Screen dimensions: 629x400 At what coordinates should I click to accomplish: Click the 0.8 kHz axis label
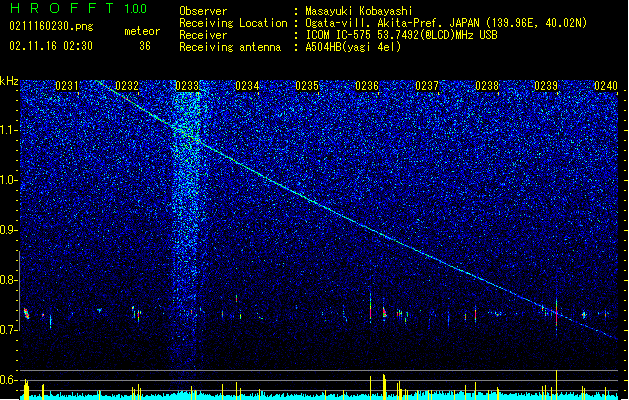point(9,280)
